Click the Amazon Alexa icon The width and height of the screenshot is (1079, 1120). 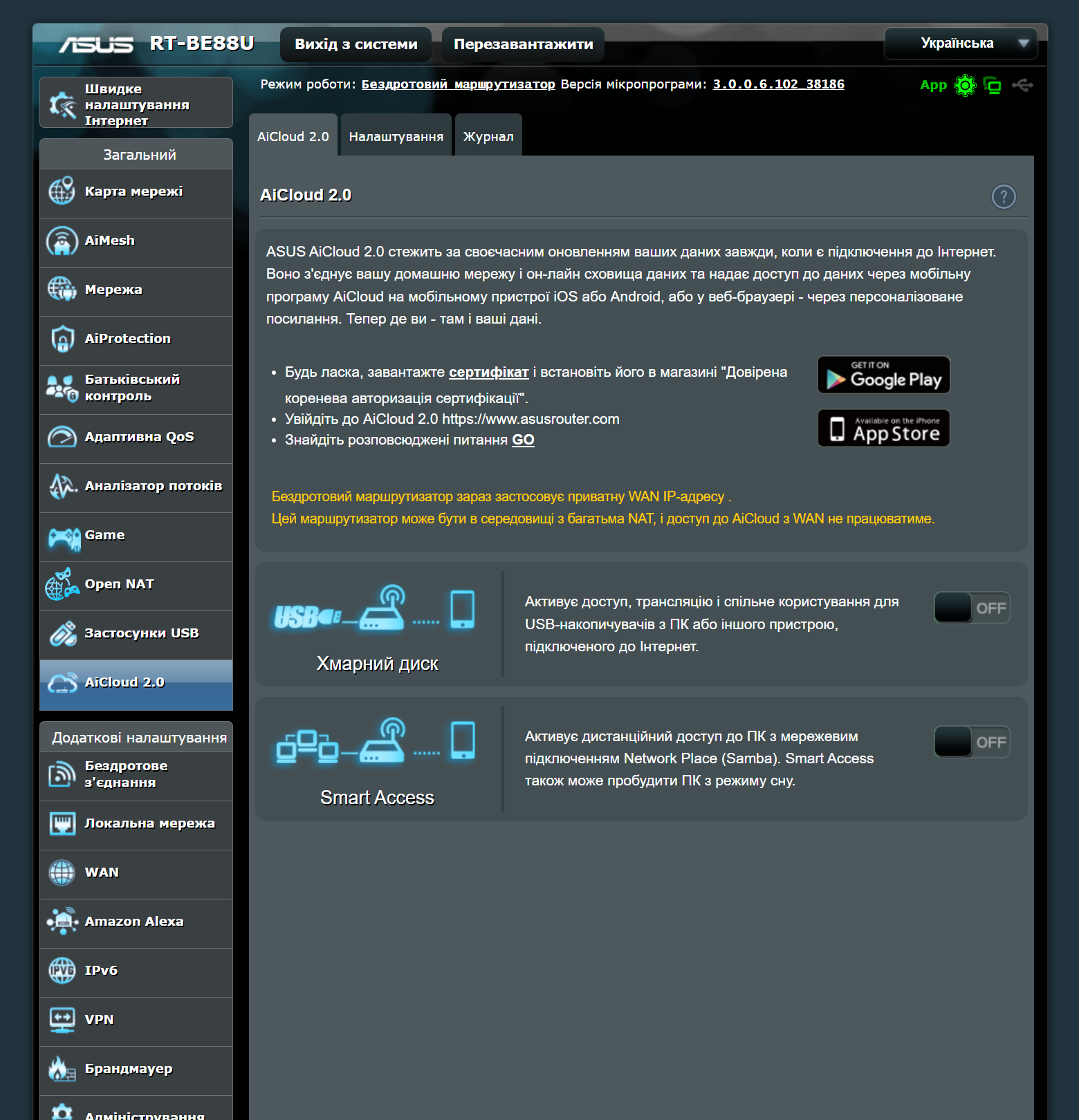tap(62, 922)
